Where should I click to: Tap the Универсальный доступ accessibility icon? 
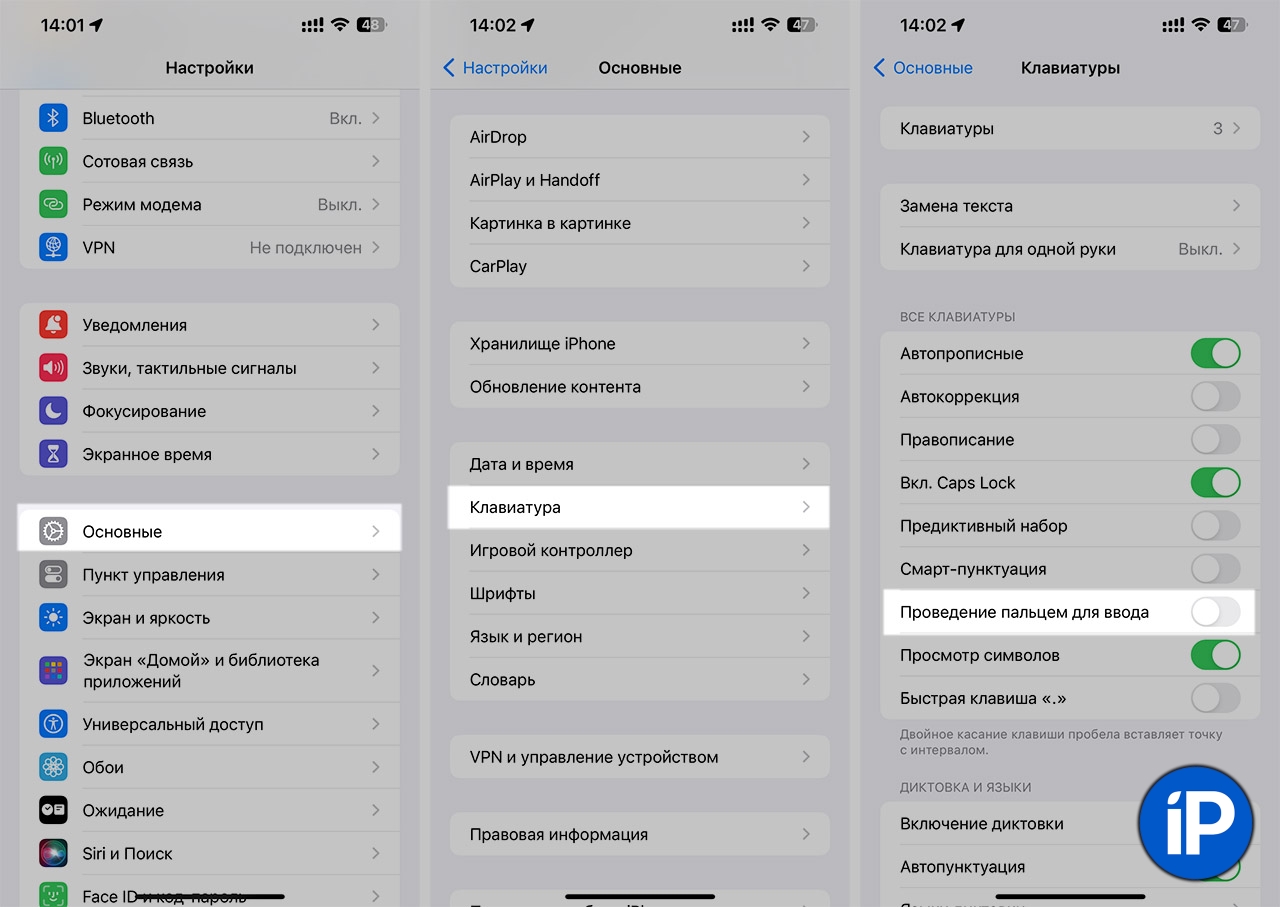tap(53, 724)
